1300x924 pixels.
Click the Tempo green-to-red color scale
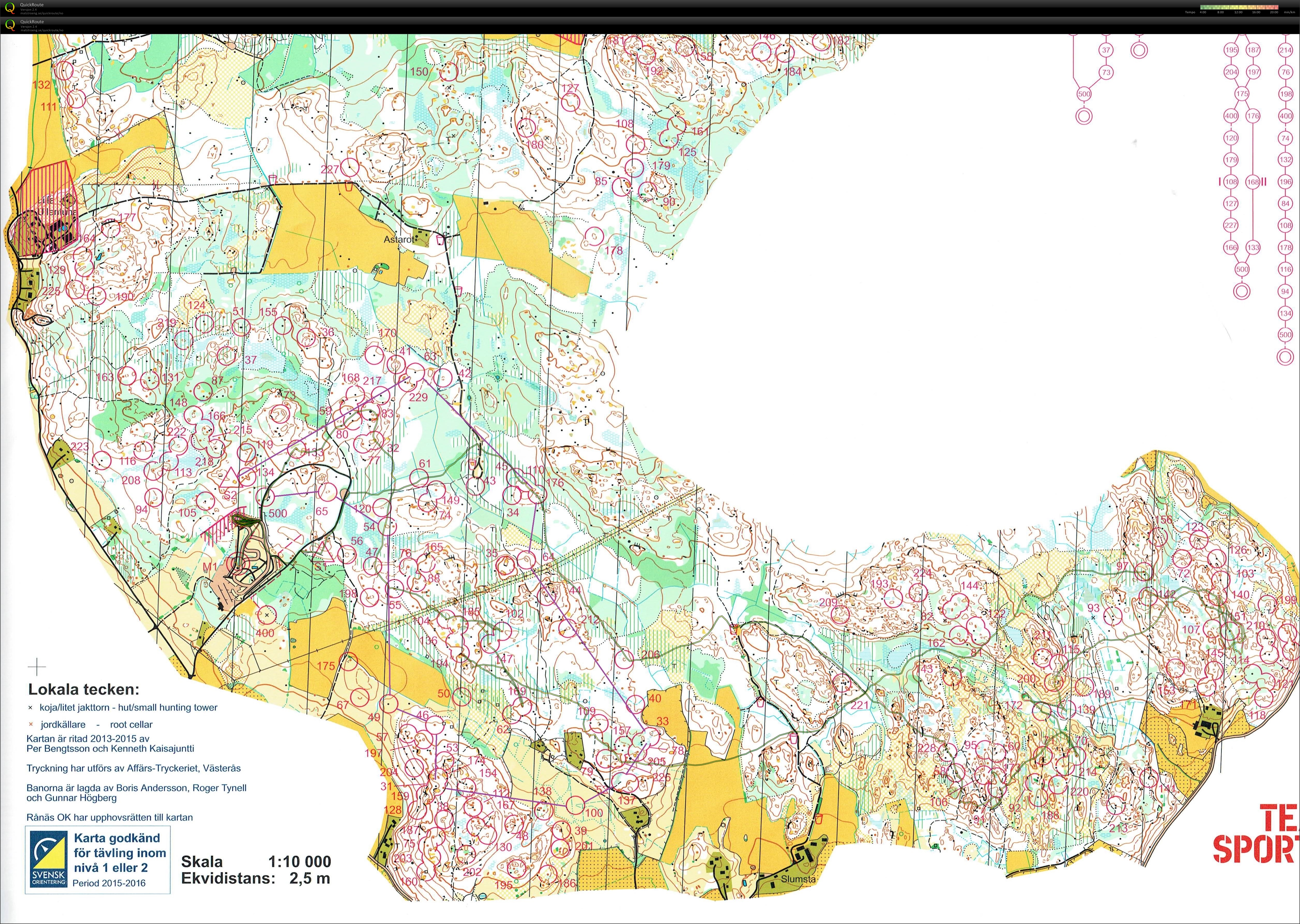coord(1239,7)
